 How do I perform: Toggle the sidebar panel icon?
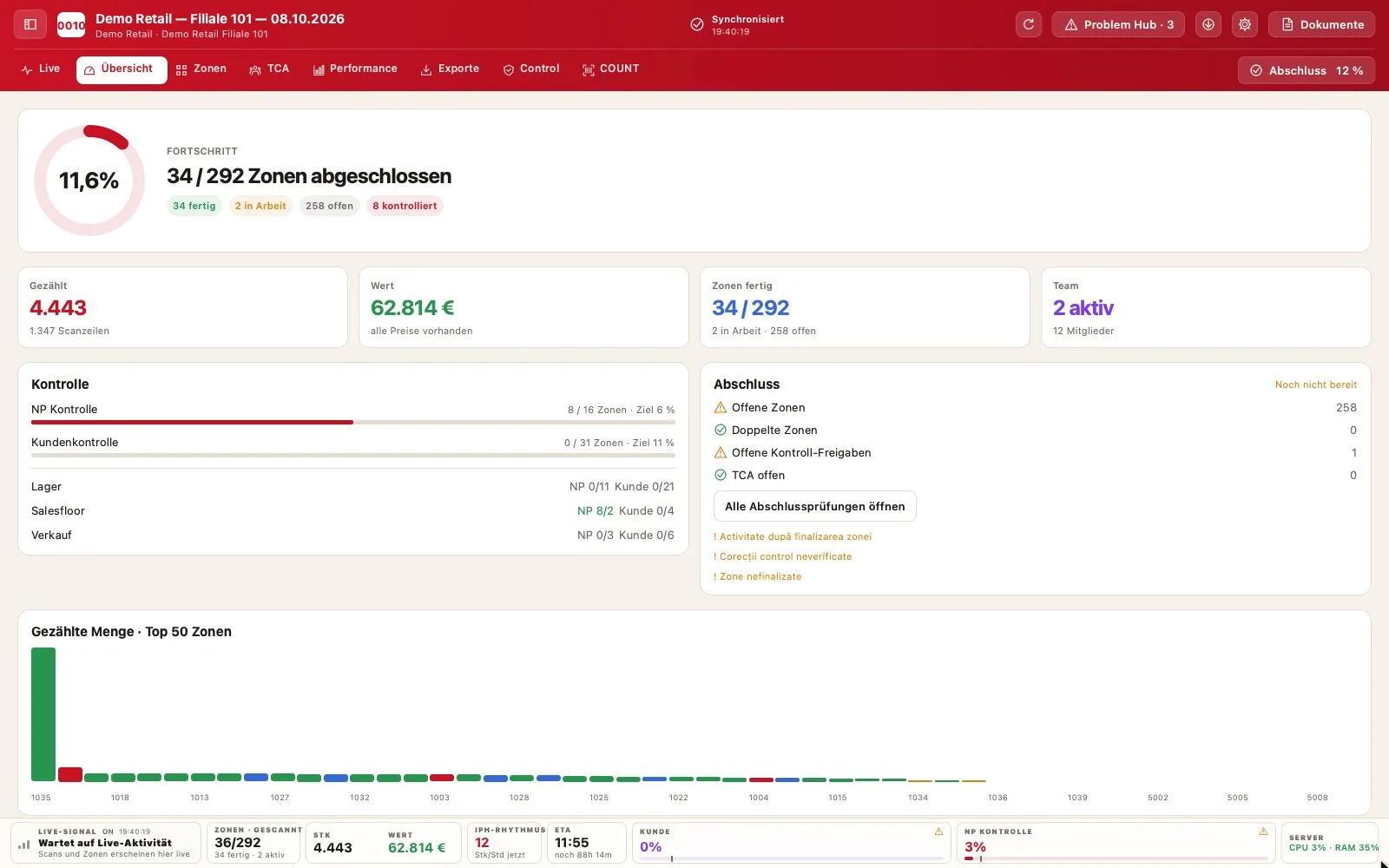(x=30, y=24)
